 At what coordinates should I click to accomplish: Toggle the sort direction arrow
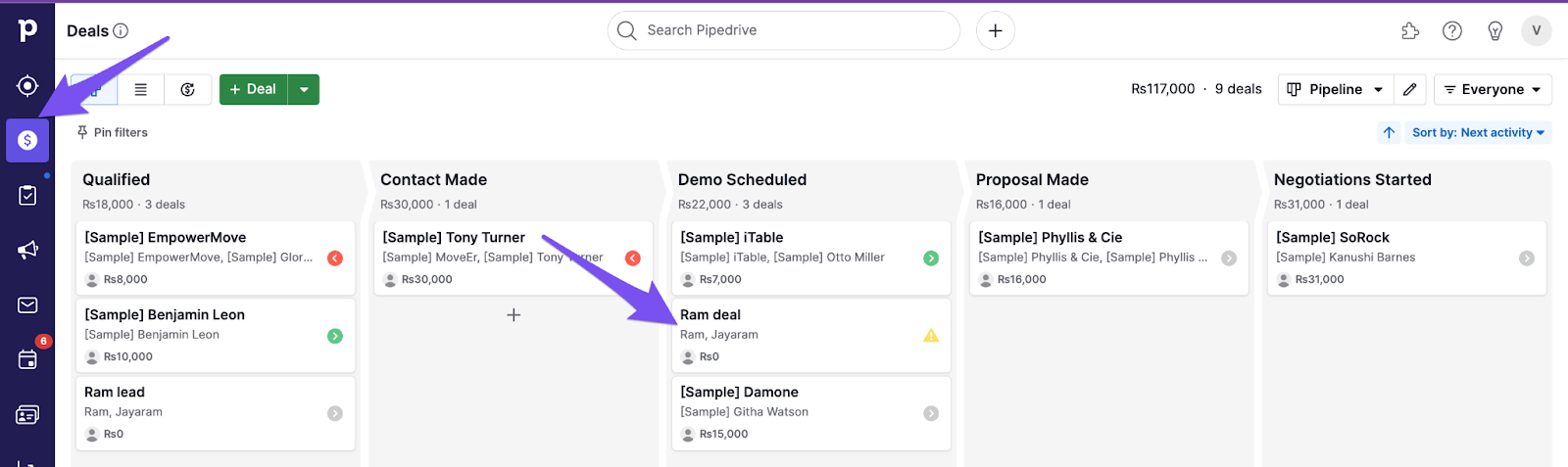pos(1389,132)
